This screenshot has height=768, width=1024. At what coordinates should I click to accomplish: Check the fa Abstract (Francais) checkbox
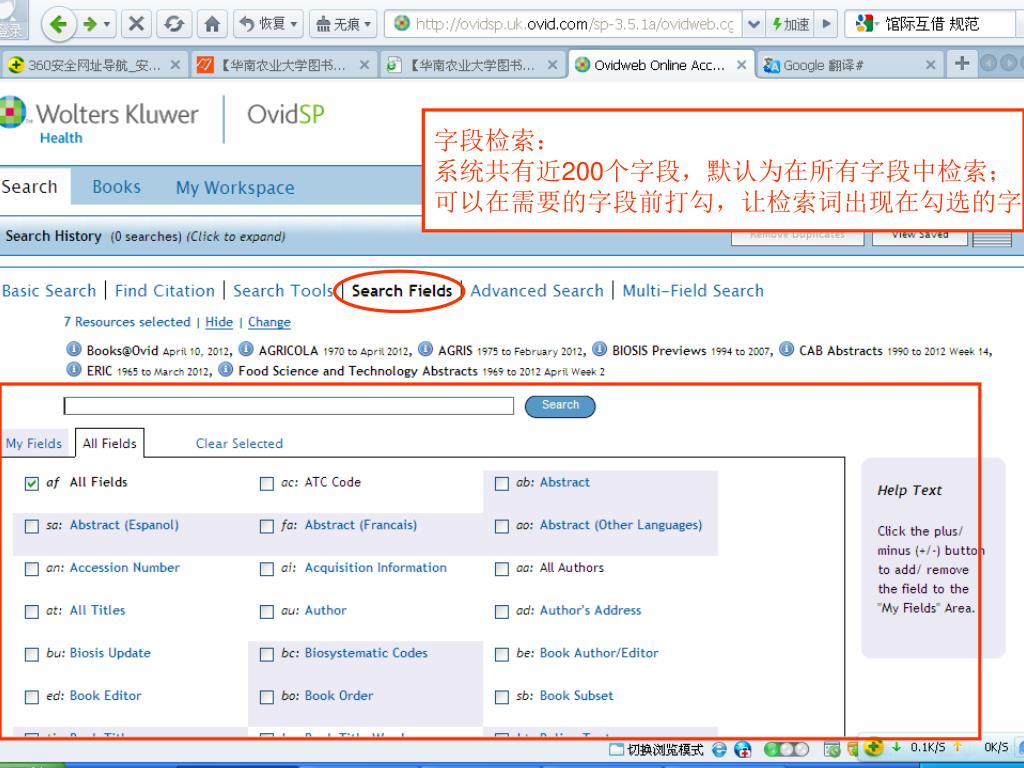click(266, 526)
